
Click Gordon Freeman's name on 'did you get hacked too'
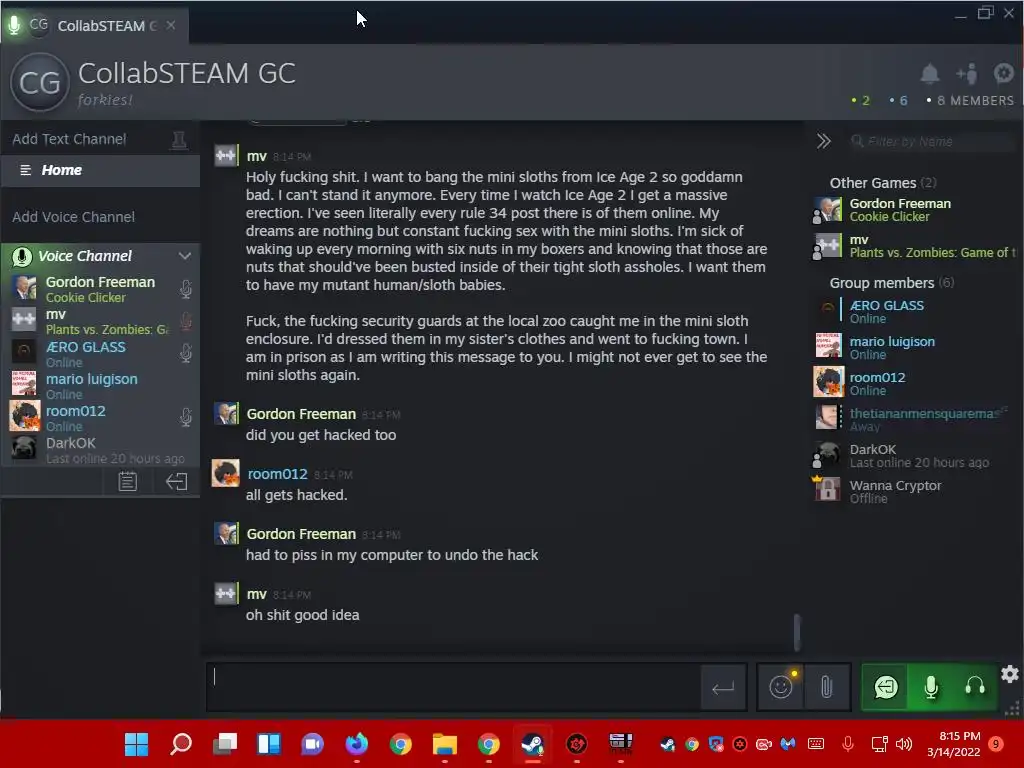pos(301,414)
